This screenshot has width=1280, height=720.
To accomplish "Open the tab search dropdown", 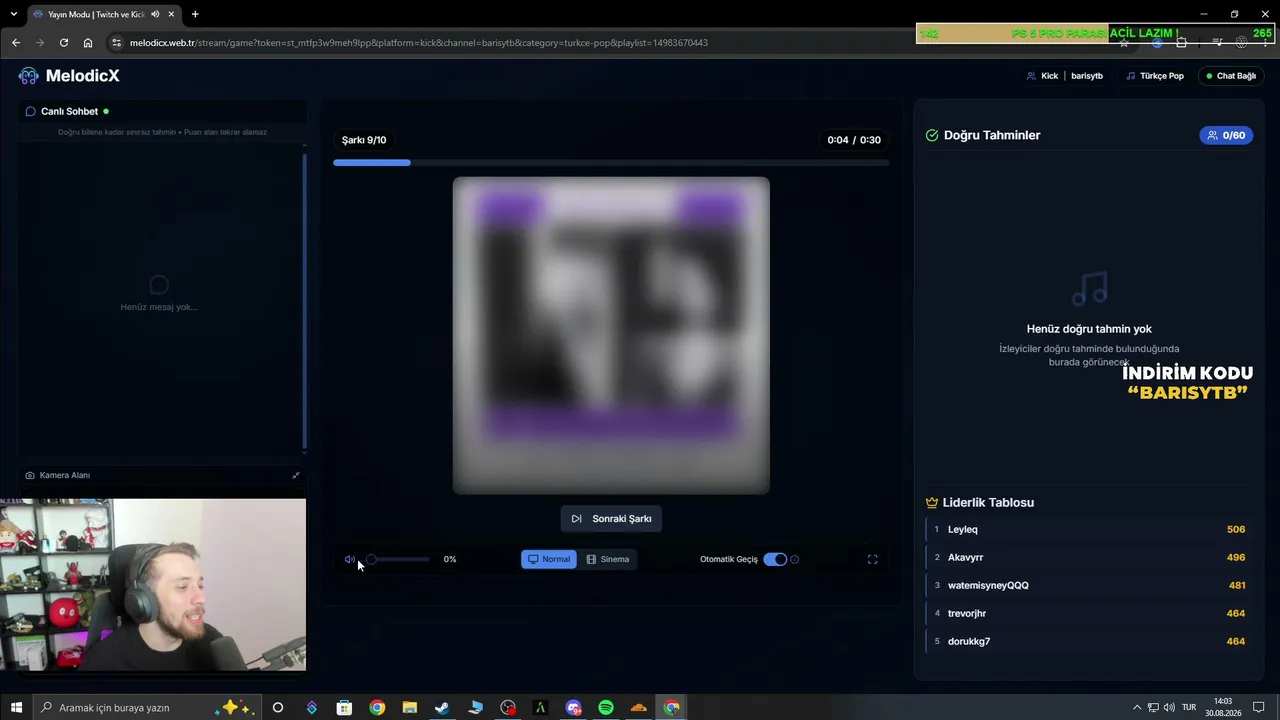I will (x=13, y=14).
